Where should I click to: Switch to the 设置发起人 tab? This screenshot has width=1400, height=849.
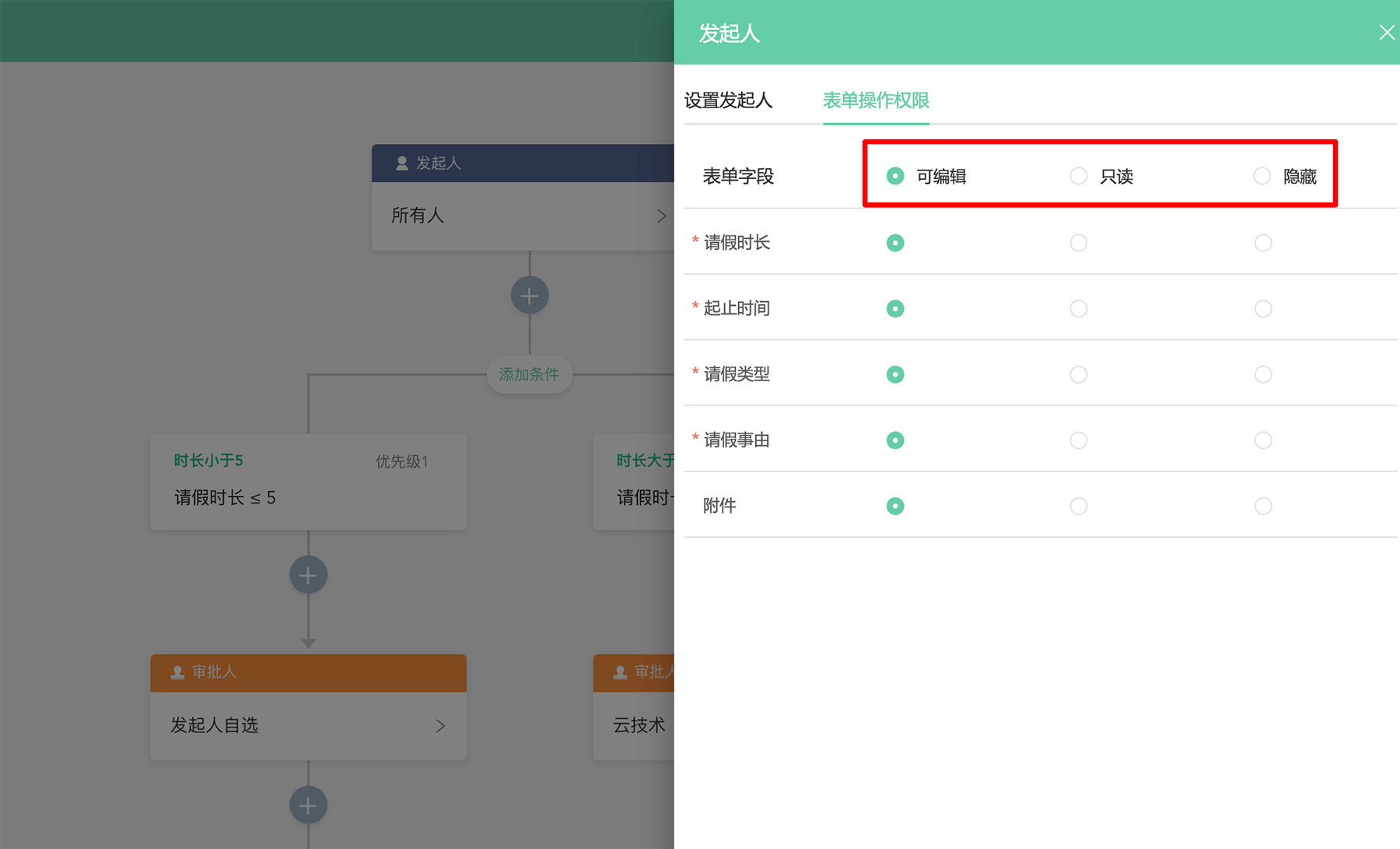pyautogui.click(x=728, y=100)
